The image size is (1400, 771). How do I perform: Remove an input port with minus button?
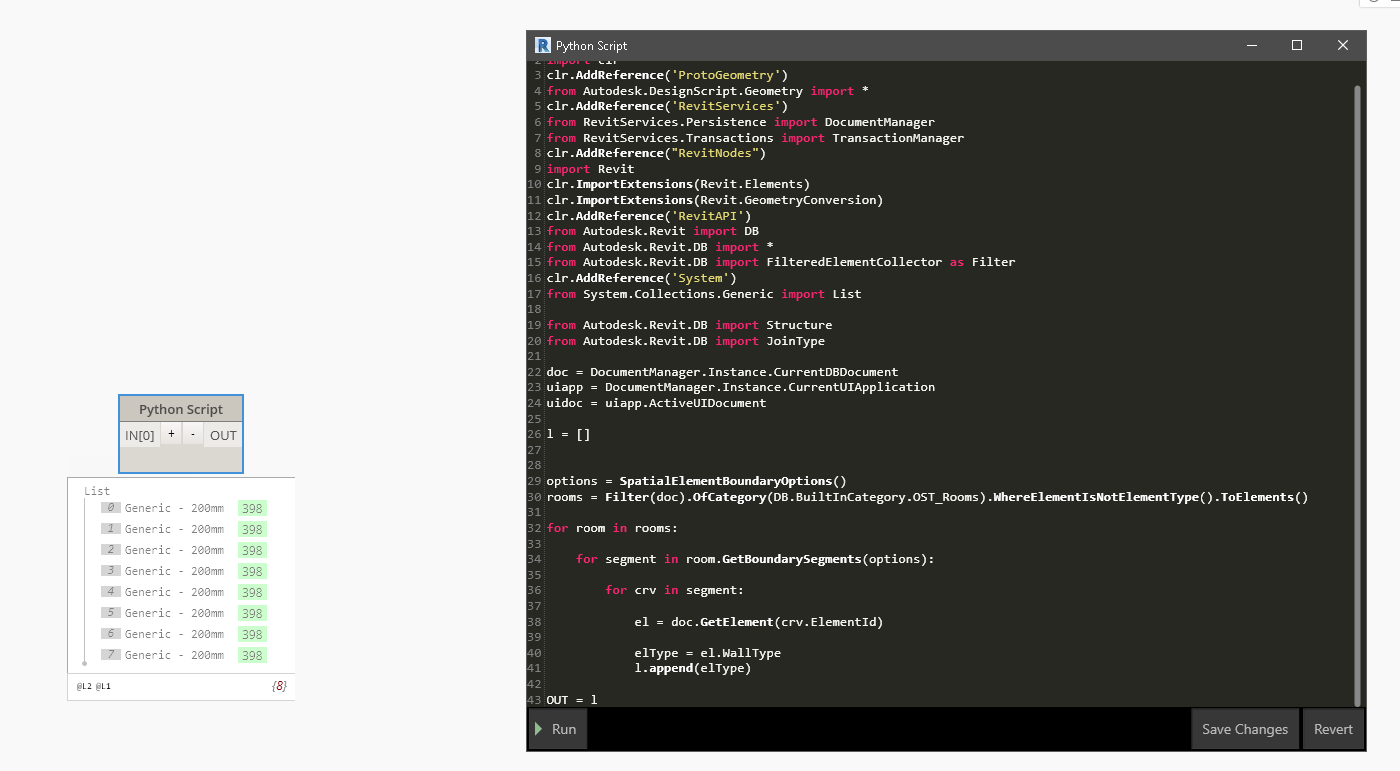click(193, 434)
